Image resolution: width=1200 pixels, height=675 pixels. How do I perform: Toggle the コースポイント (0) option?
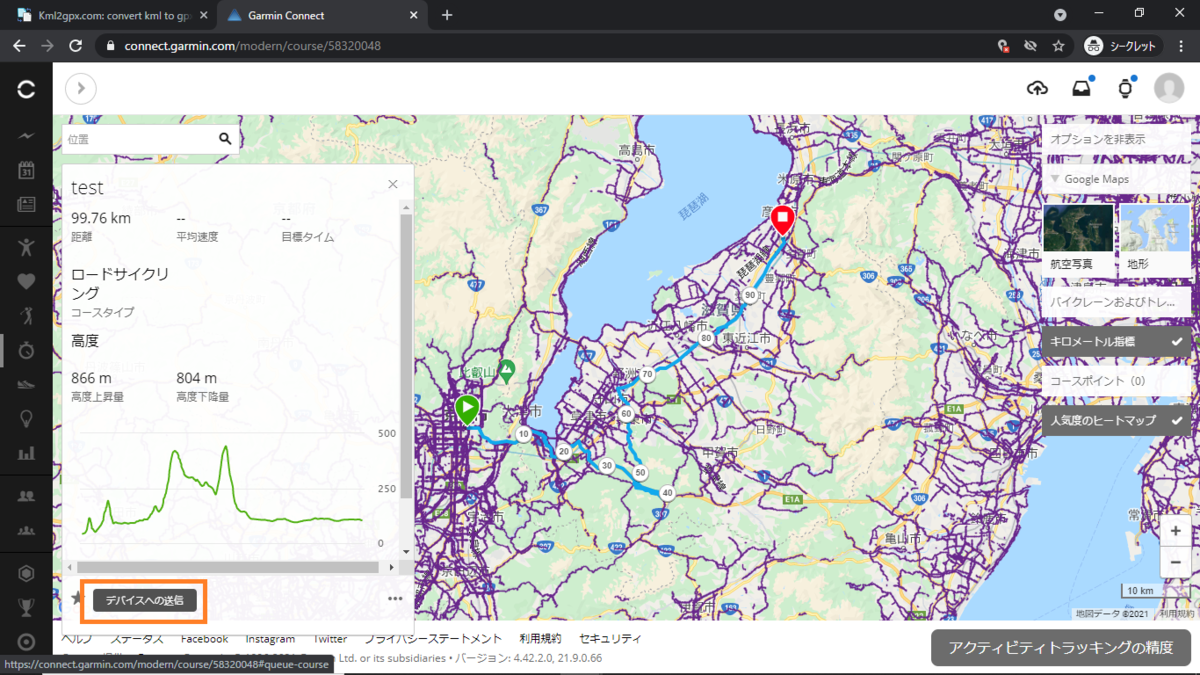[1116, 381]
